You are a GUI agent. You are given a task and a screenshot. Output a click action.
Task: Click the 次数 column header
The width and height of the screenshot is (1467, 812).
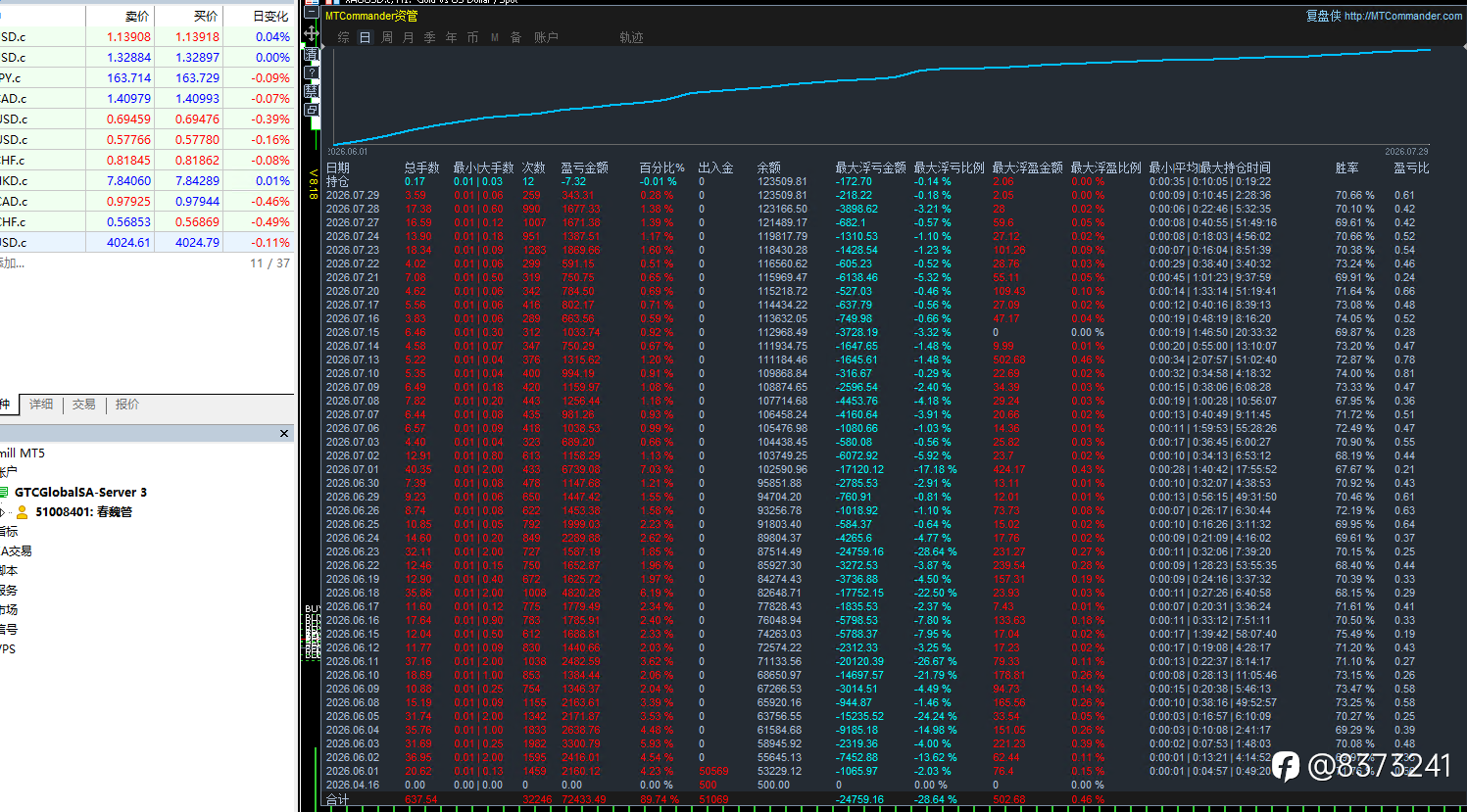click(534, 167)
